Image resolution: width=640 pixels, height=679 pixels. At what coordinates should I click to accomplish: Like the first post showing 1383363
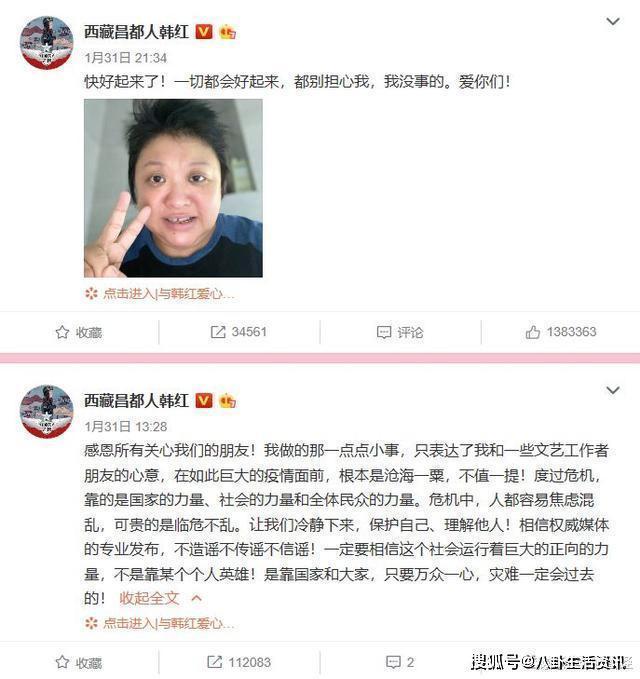pos(561,332)
